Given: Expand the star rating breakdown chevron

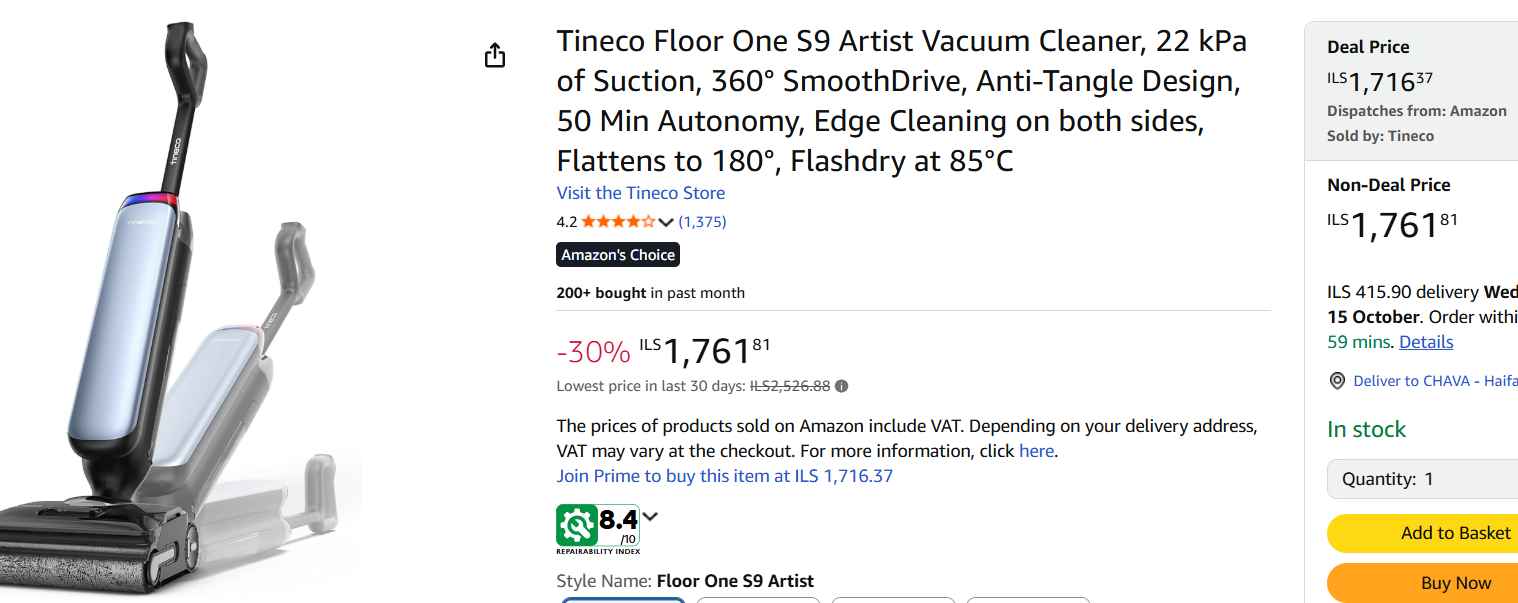Looking at the screenshot, I should click(666, 222).
